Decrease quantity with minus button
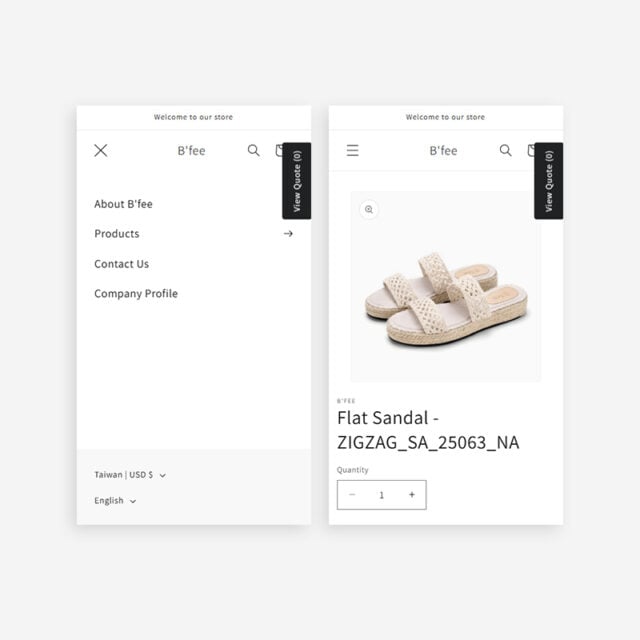Viewport: 640px width, 640px height. tap(352, 495)
